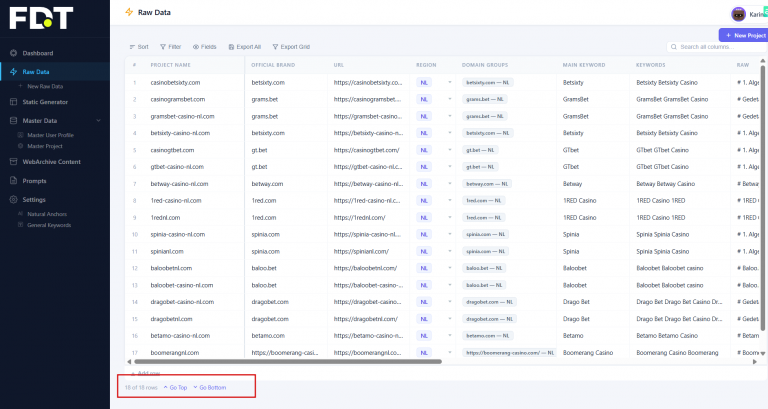Click Export All
The height and width of the screenshot is (409, 768).
245,47
